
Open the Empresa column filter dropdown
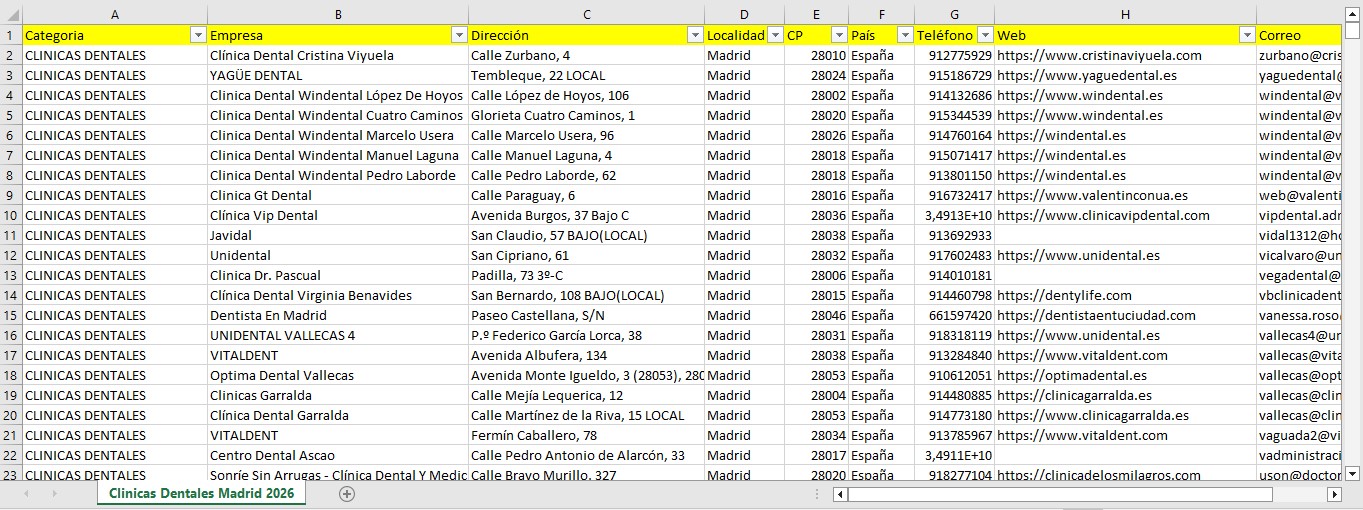[459, 35]
